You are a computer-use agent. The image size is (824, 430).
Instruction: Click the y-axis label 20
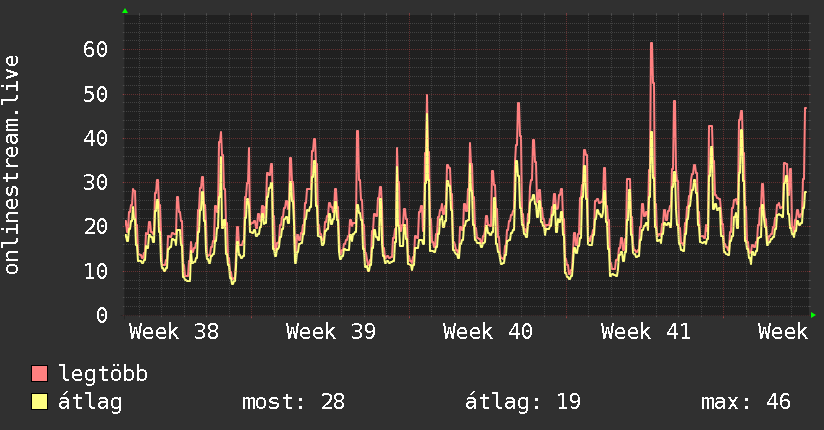(96, 227)
